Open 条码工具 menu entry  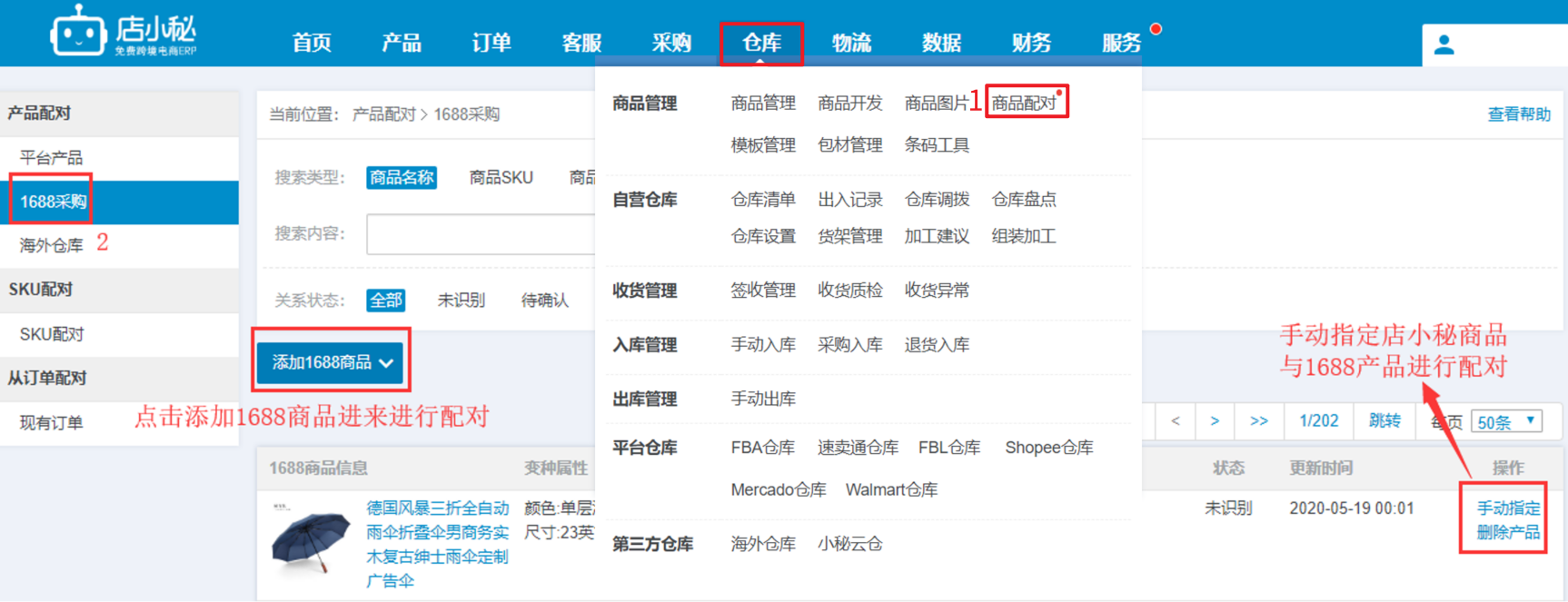pos(937,145)
